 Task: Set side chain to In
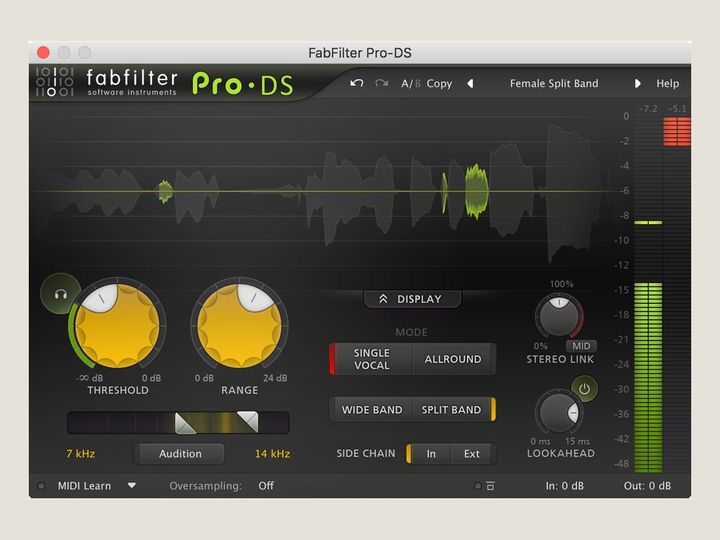pos(430,454)
